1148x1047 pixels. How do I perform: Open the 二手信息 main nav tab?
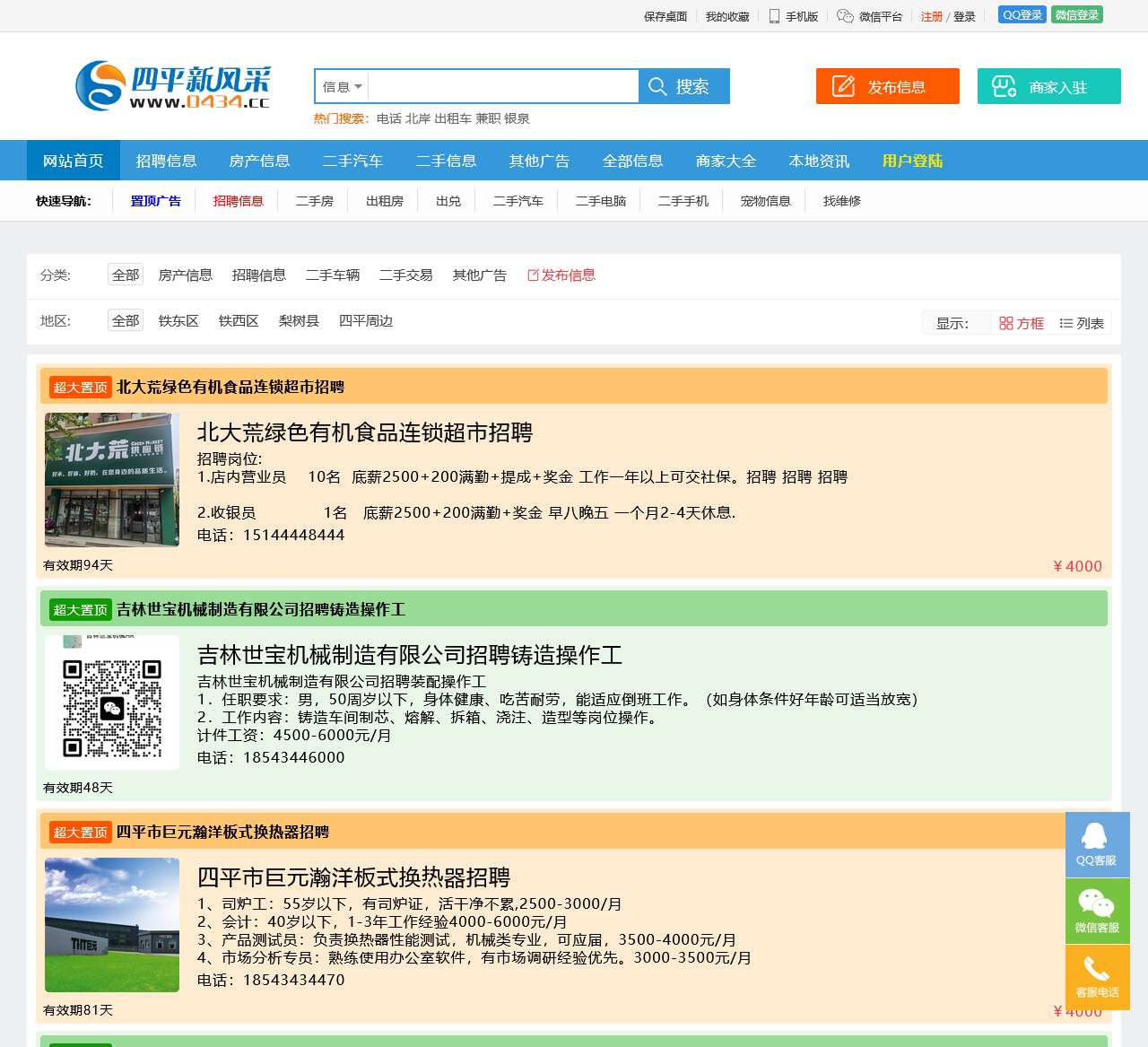[447, 161]
